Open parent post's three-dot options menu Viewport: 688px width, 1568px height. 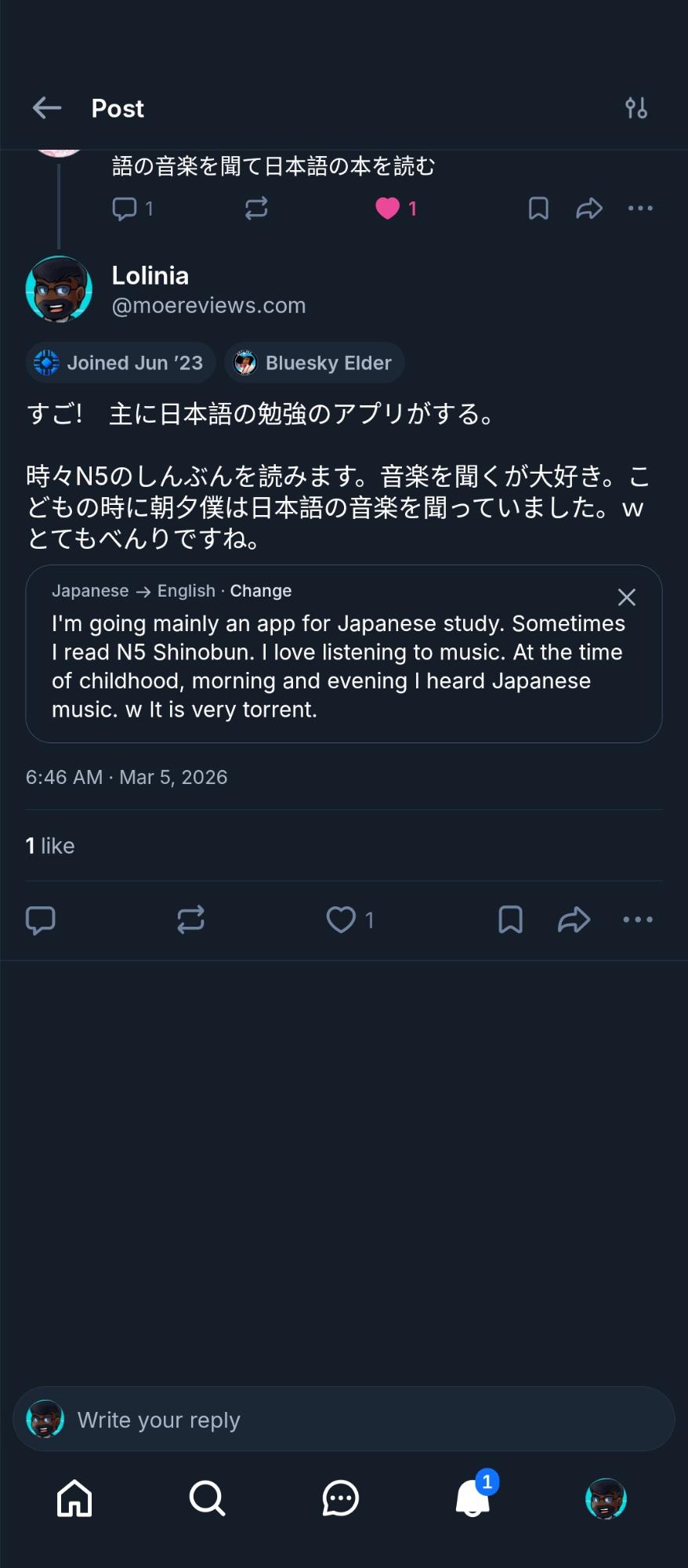click(640, 209)
